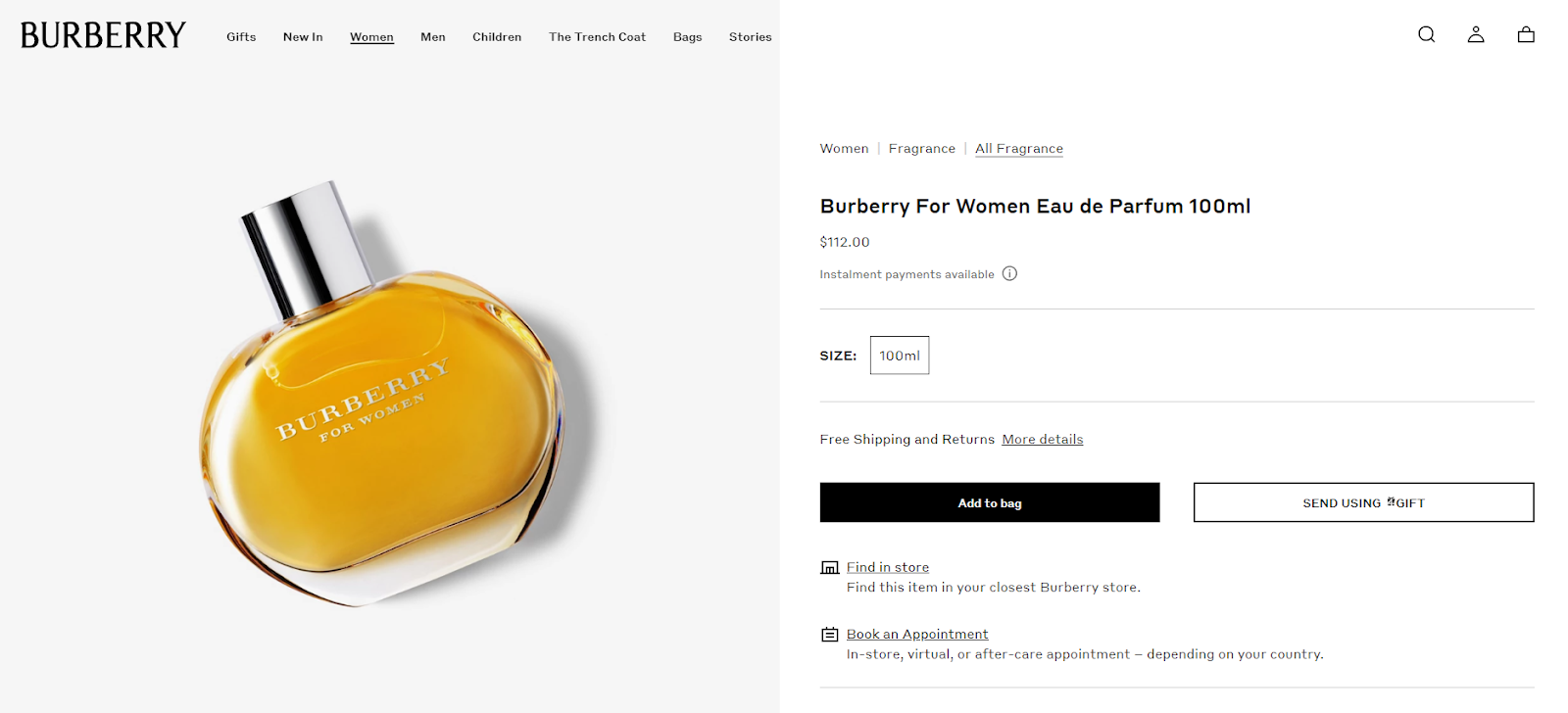Viewport: 1568px width, 713px height.
Task: Open the shopping bag icon
Action: point(1525,34)
